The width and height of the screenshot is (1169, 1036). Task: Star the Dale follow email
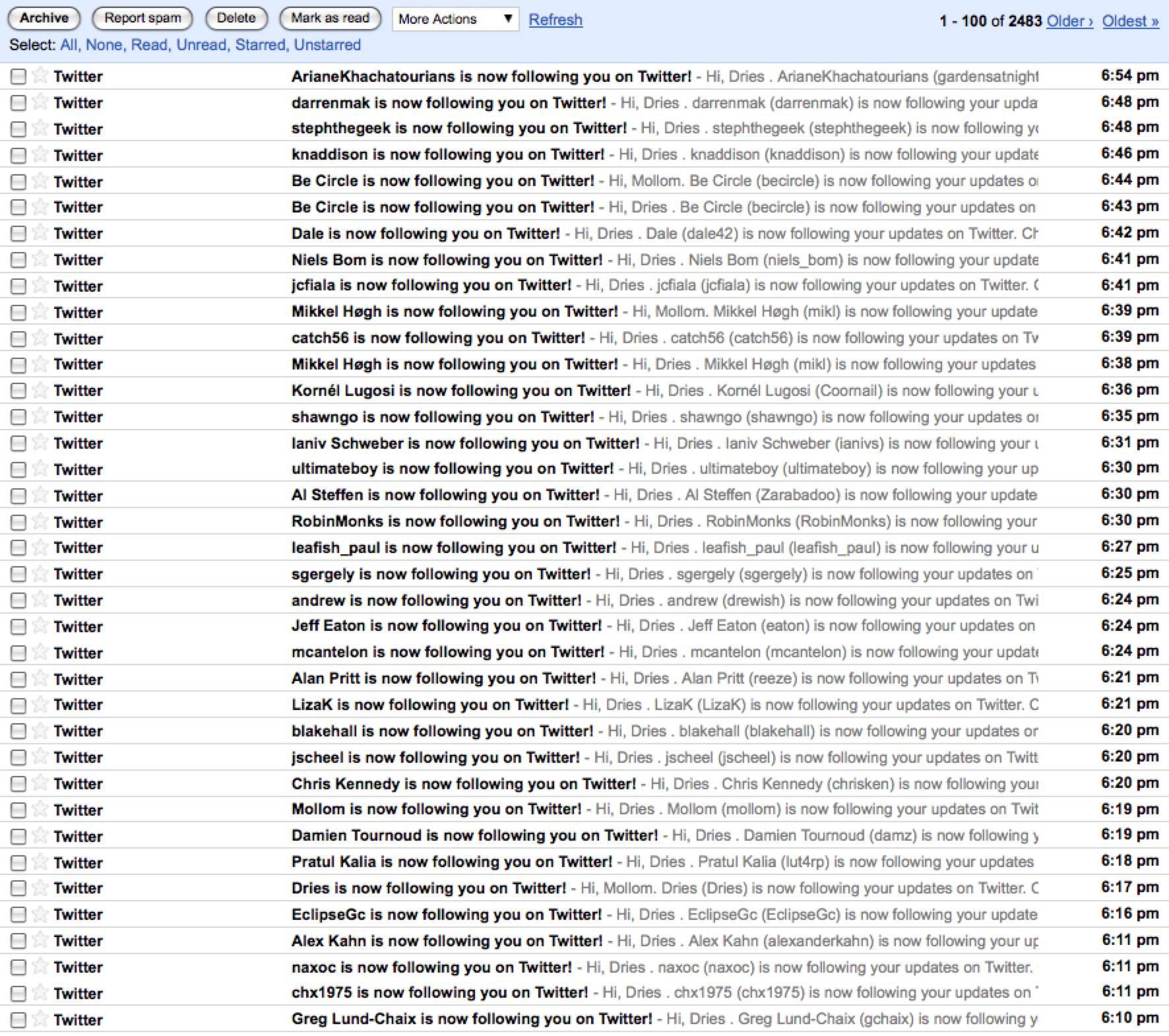(40, 232)
